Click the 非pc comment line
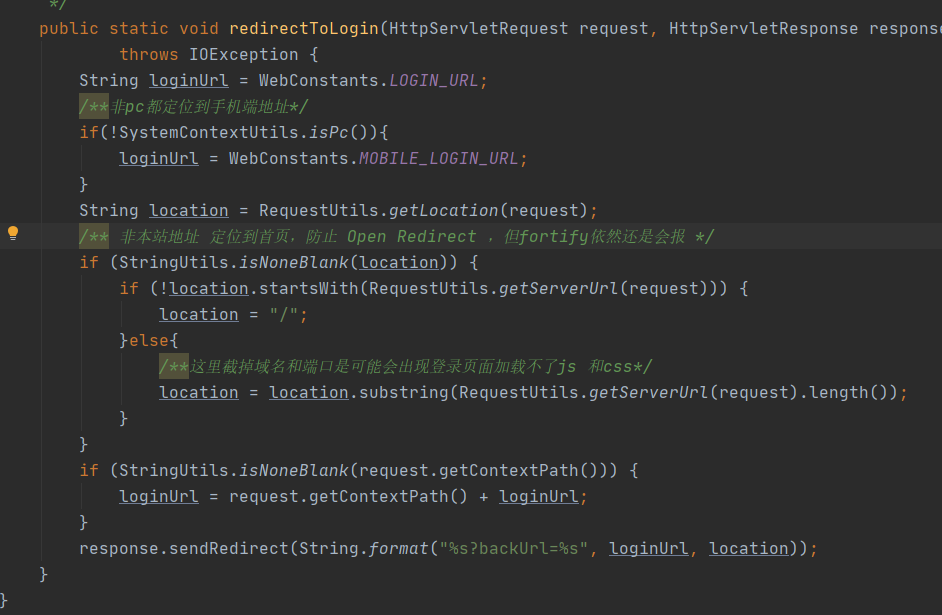The height and width of the screenshot is (615, 942). (x=194, y=106)
